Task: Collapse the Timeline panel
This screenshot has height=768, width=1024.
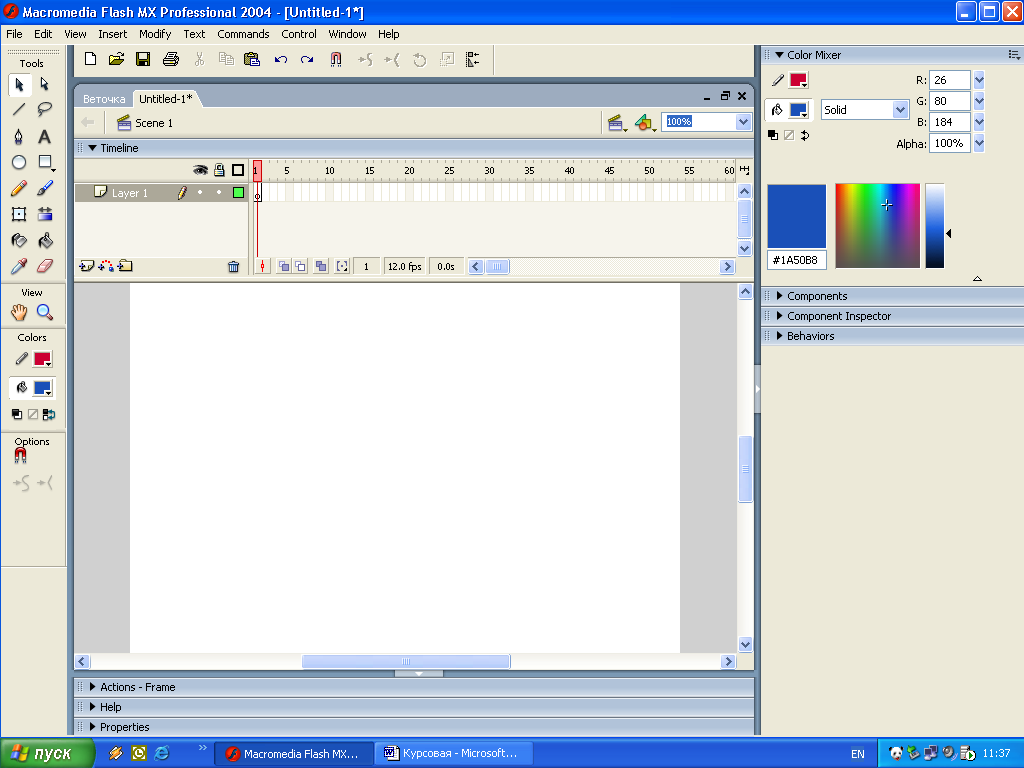Action: coord(93,148)
